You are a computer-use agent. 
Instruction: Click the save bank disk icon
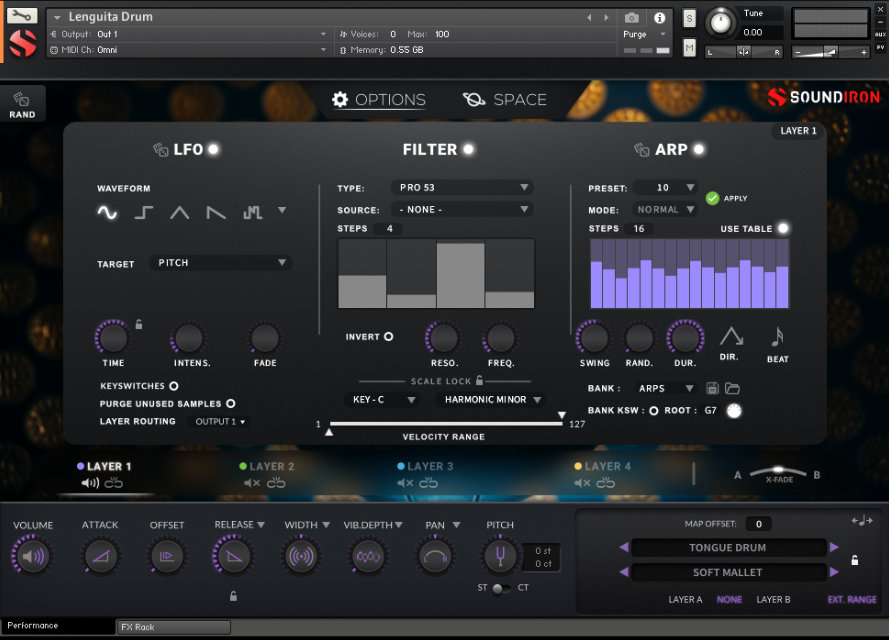coord(711,388)
